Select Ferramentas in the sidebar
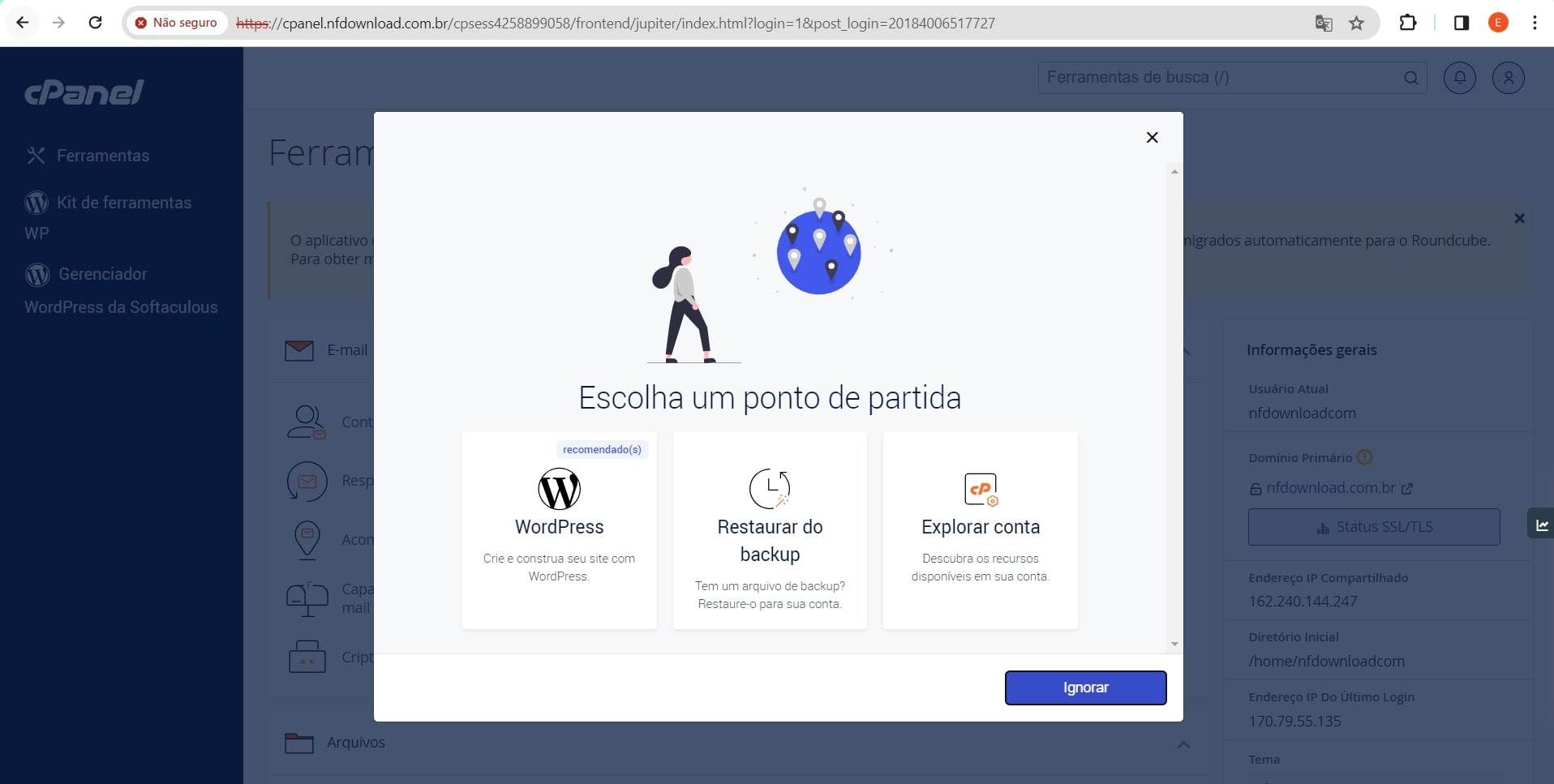Viewport: 1554px width, 784px height. pos(103,155)
